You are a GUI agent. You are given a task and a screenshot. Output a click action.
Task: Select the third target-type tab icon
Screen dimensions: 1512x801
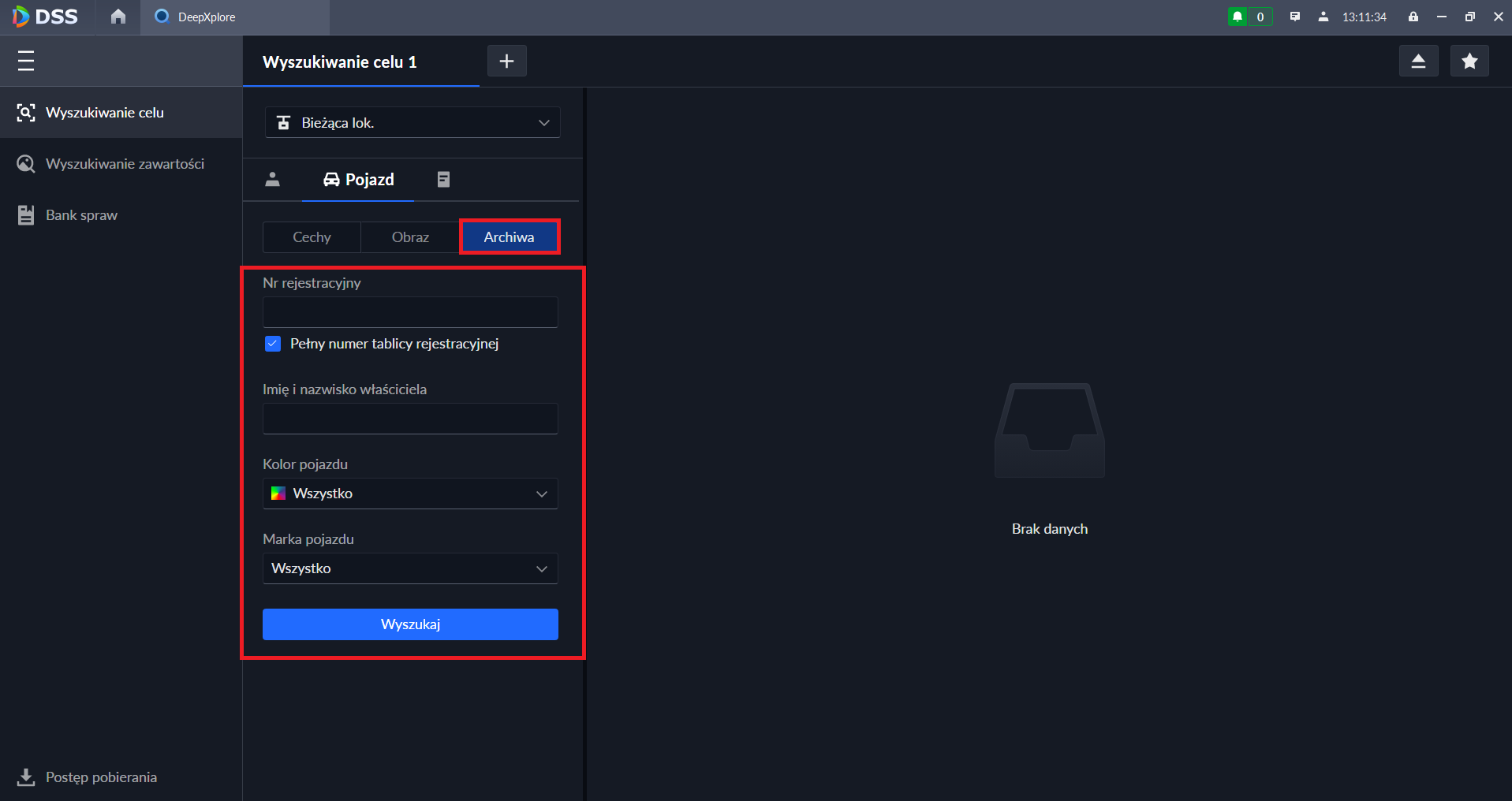coord(443,180)
